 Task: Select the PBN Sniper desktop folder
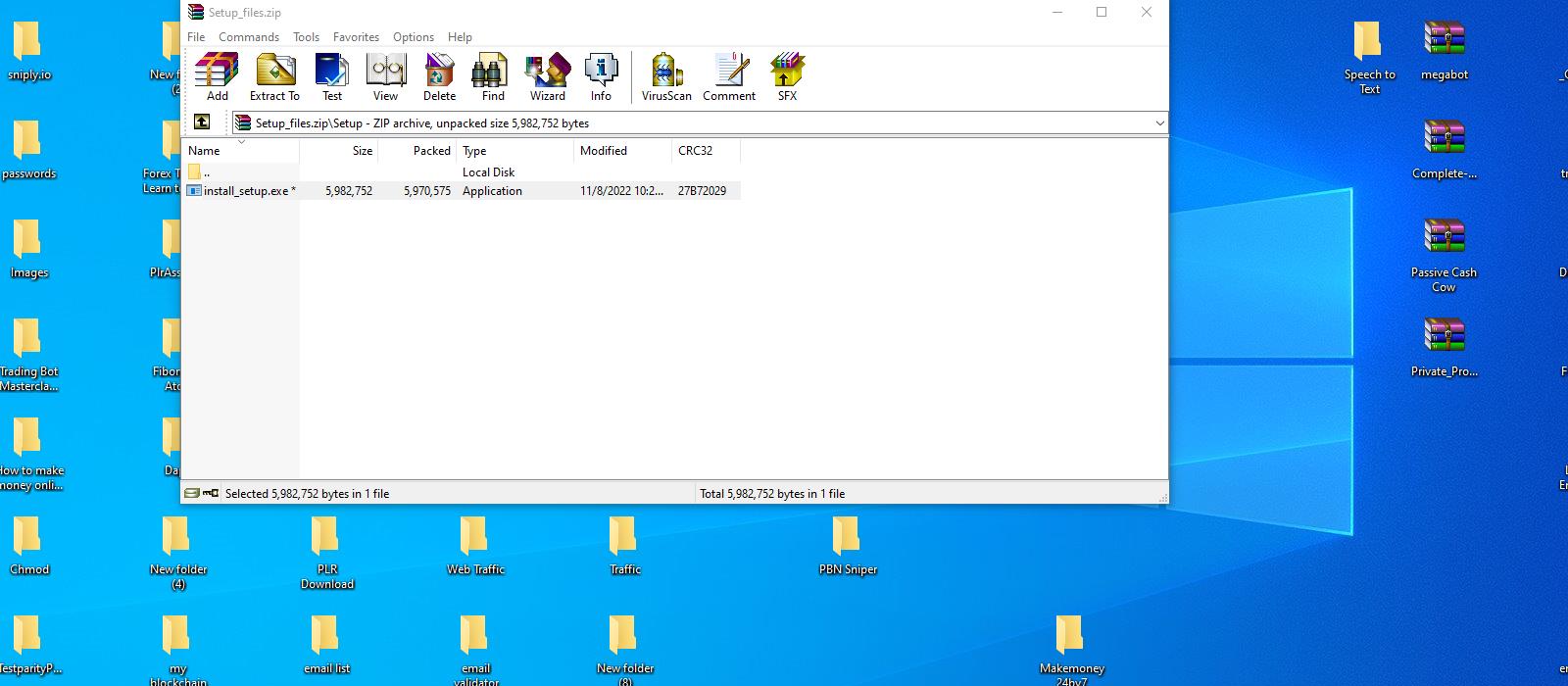847,545
